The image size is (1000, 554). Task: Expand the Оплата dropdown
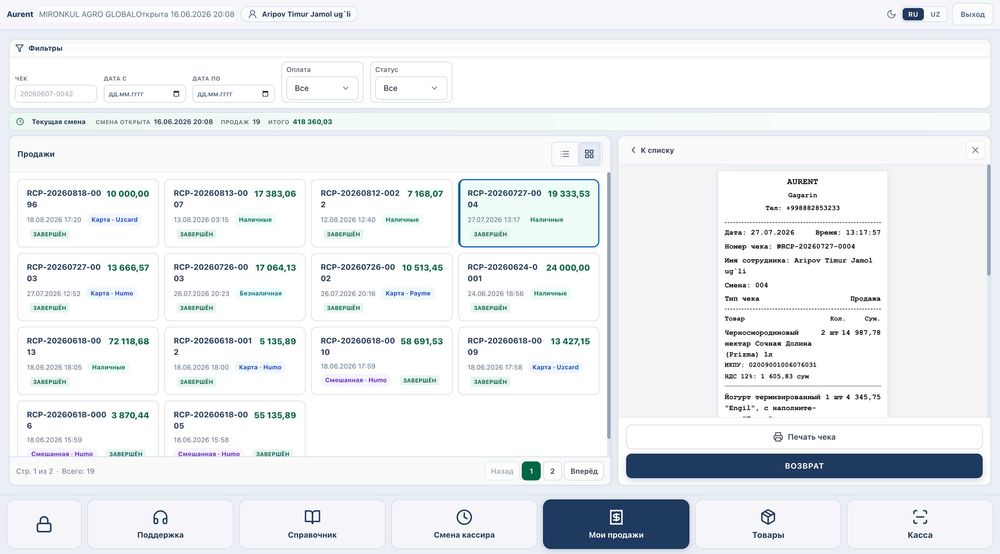tap(321, 88)
